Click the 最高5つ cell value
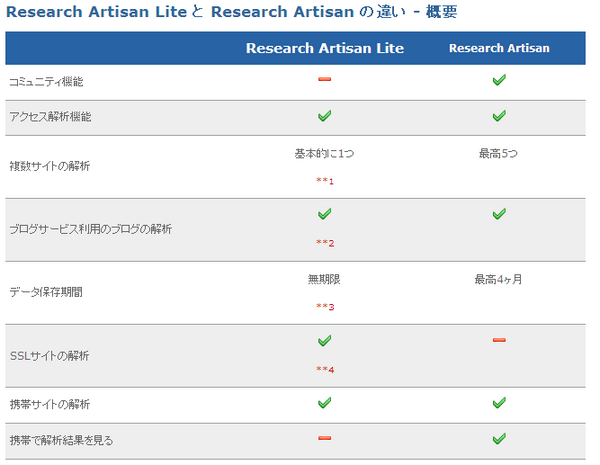This screenshot has height=465, width=600. point(498,153)
